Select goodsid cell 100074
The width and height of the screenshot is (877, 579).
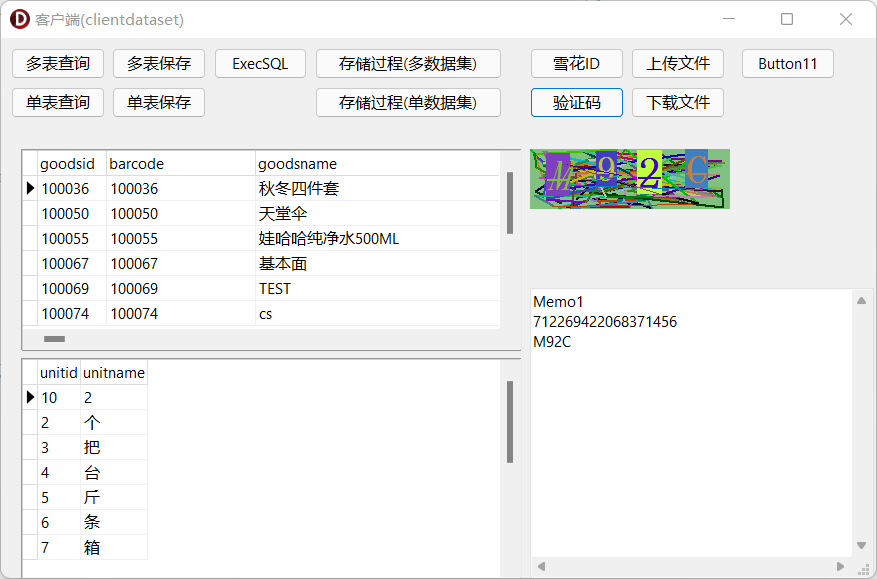(72, 314)
